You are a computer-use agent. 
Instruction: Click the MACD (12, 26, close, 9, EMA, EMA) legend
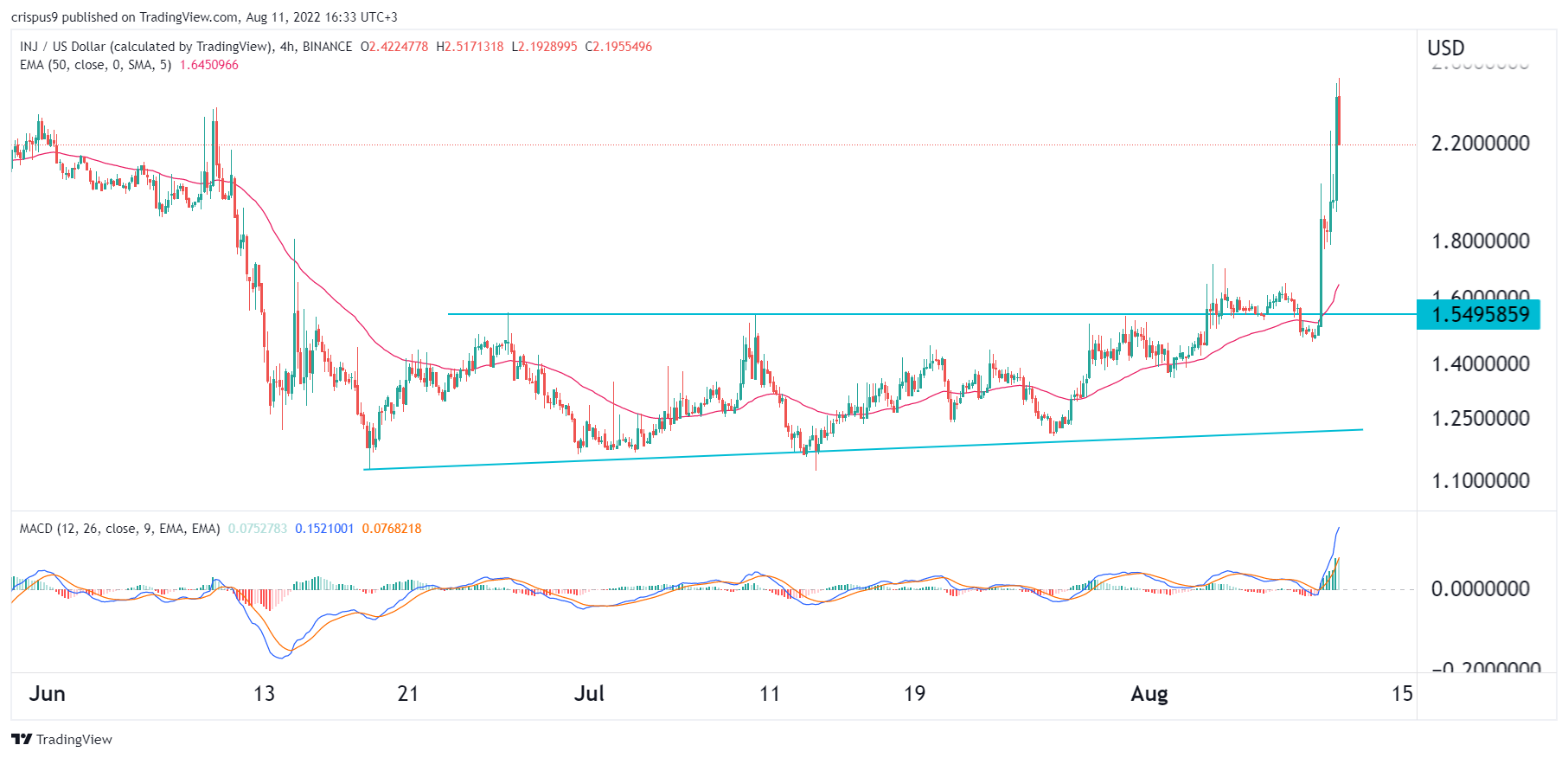click(120, 529)
